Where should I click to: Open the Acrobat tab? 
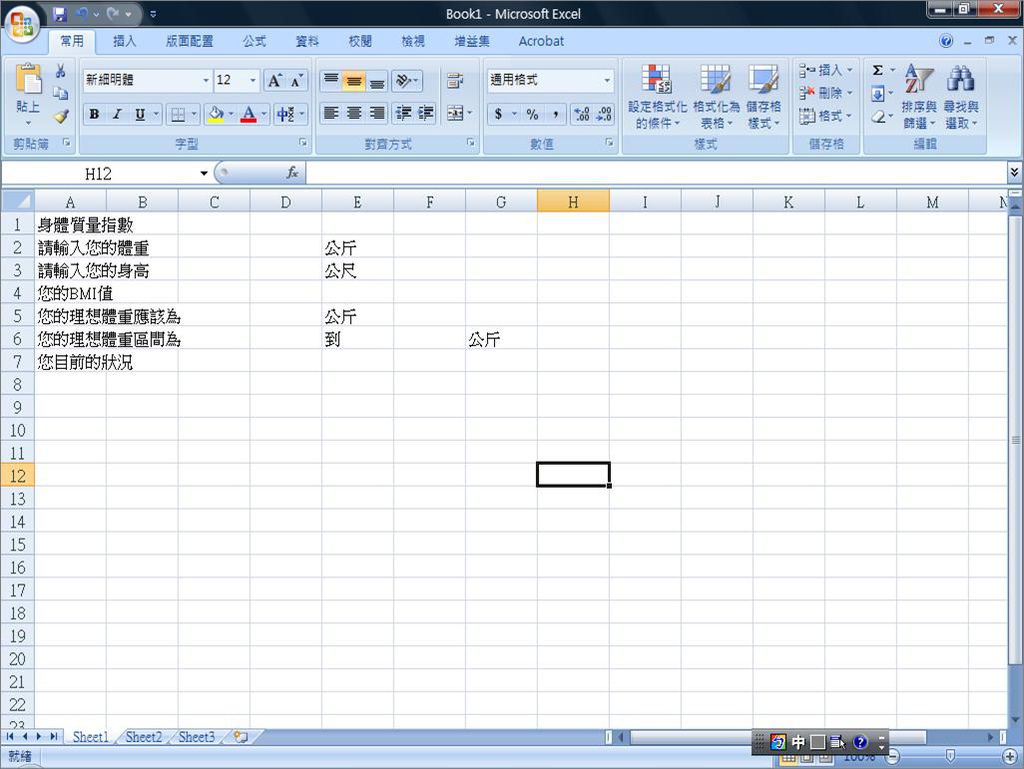541,41
